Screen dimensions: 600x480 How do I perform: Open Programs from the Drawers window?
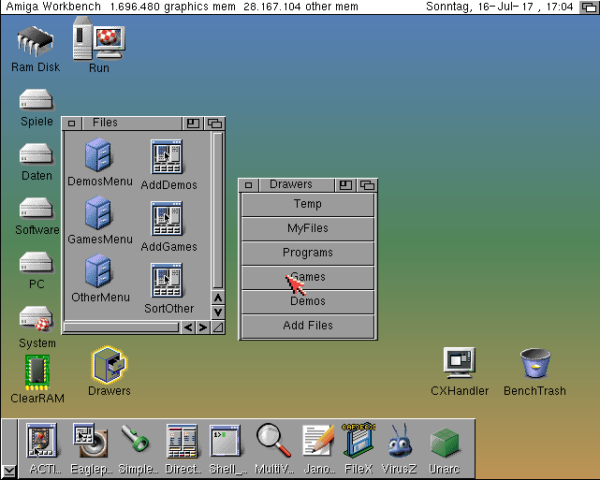308,253
